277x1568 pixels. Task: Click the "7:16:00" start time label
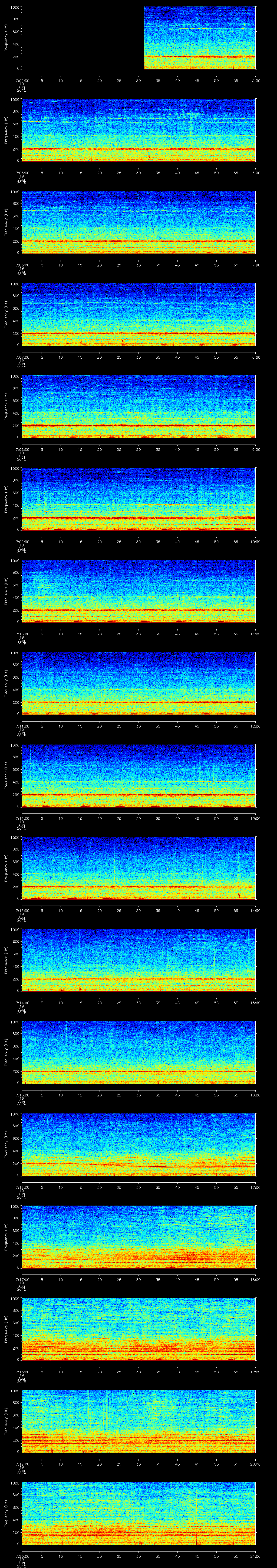click(22, 1187)
